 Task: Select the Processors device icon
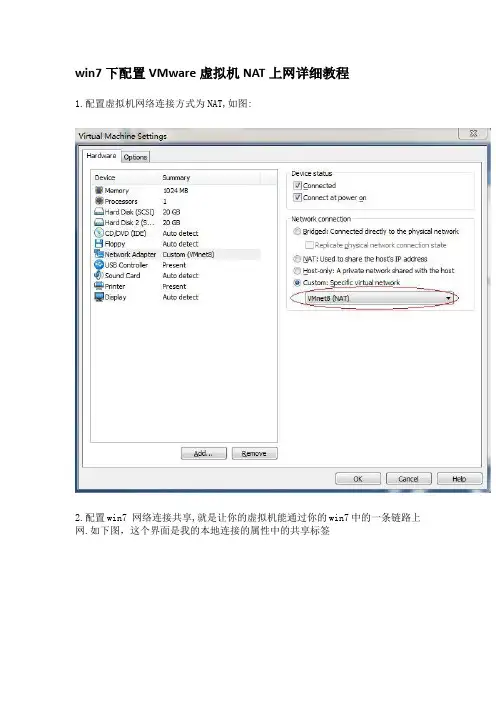tap(99, 201)
